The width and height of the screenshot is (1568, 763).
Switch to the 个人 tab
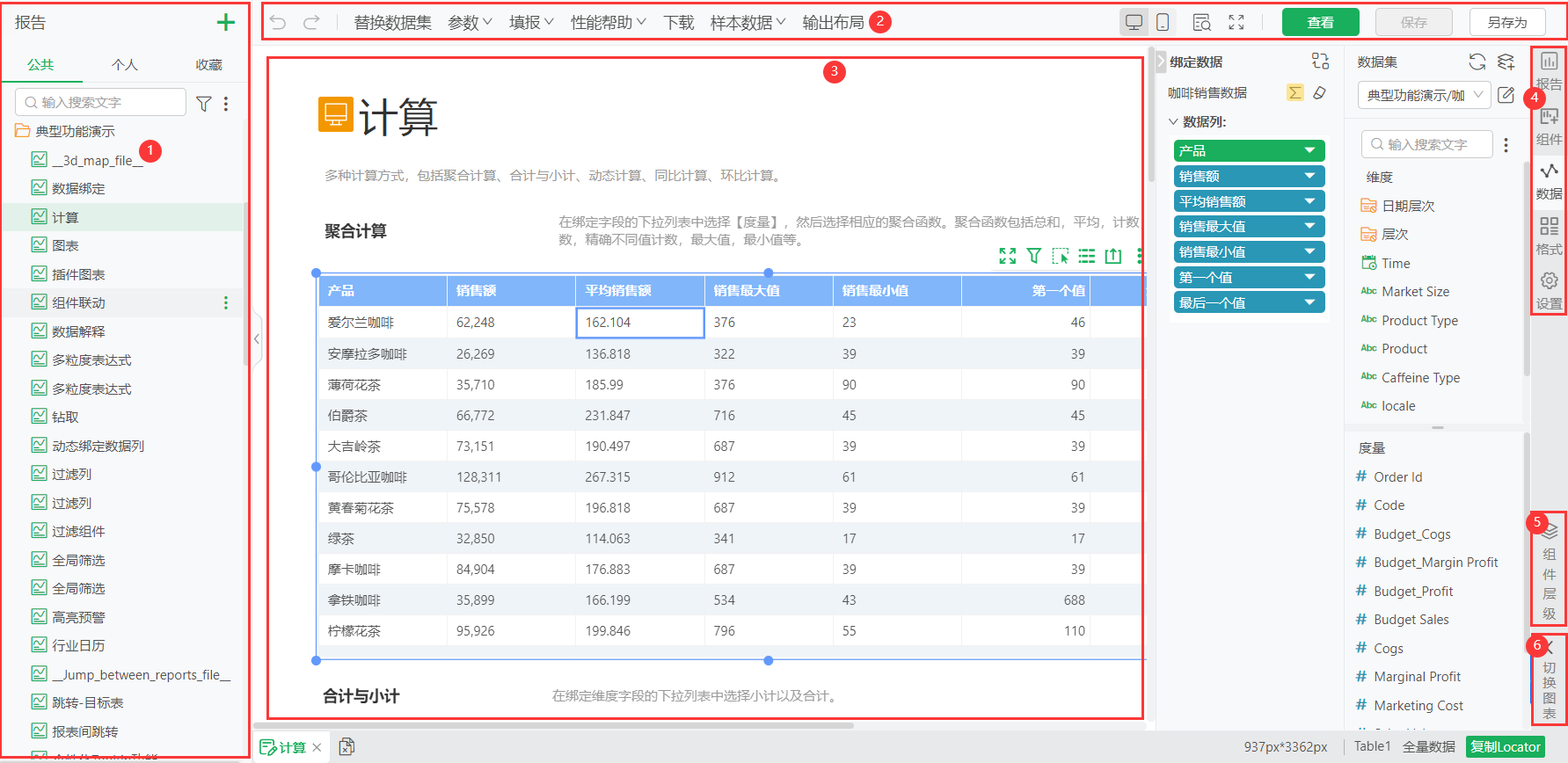click(x=125, y=64)
